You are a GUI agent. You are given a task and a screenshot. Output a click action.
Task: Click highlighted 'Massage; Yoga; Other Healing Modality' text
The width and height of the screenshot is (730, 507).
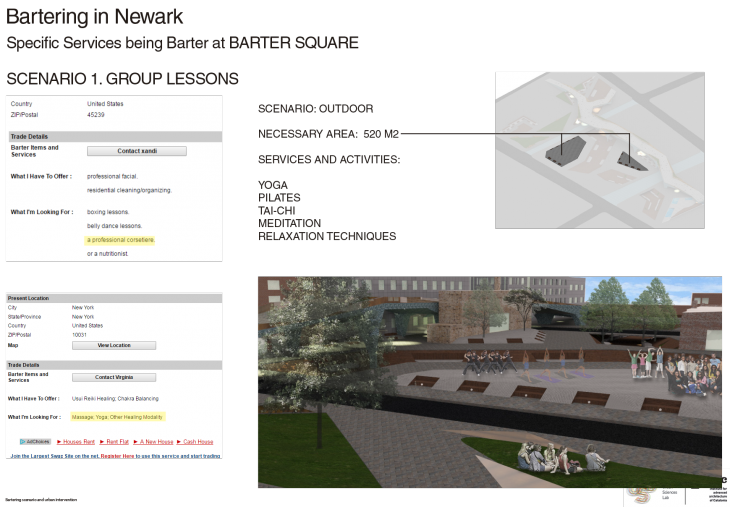click(117, 416)
